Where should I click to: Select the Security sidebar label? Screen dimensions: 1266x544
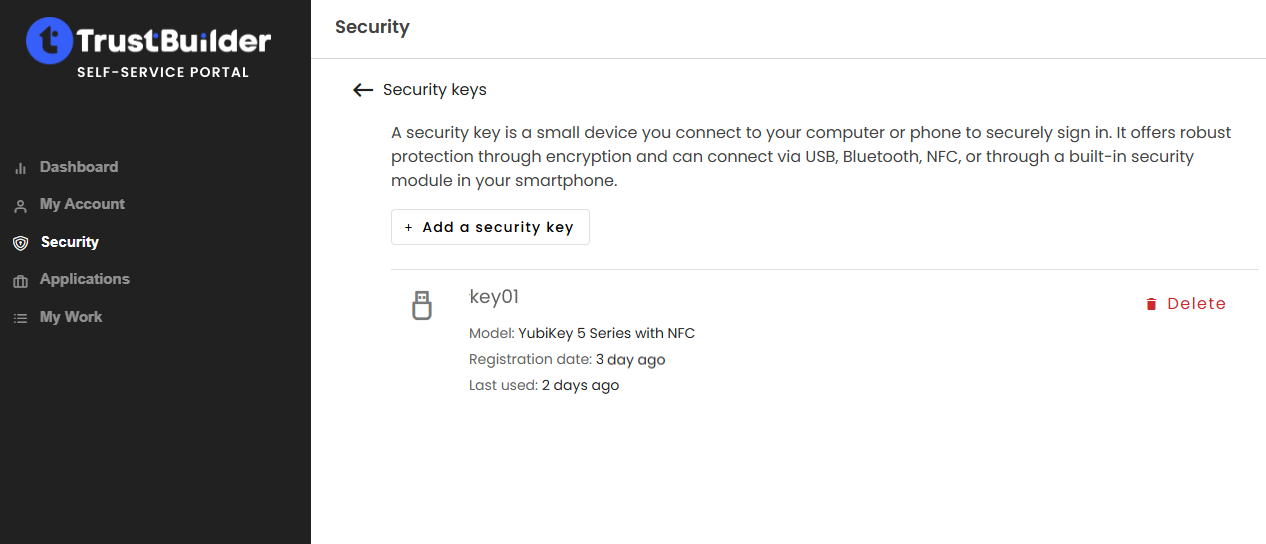click(x=70, y=242)
